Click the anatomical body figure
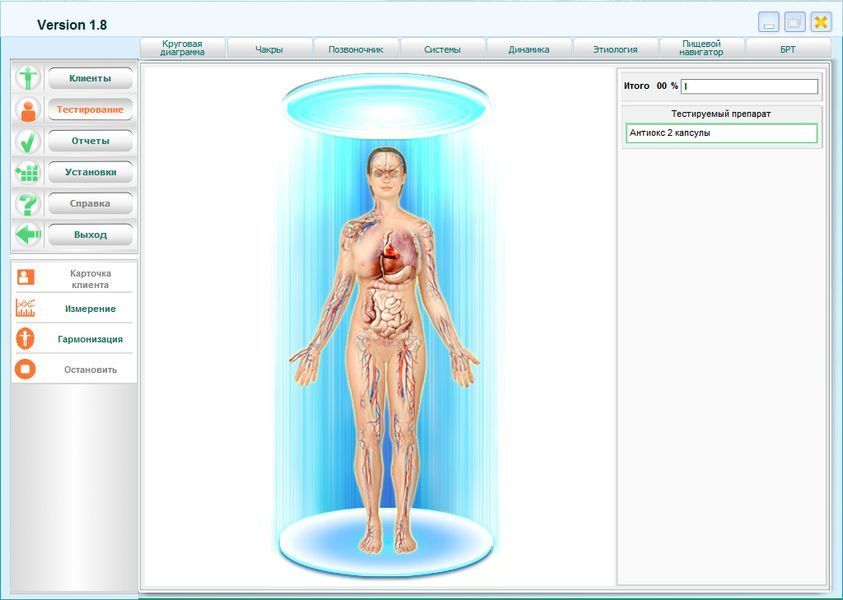The width and height of the screenshot is (843, 600). click(385, 349)
